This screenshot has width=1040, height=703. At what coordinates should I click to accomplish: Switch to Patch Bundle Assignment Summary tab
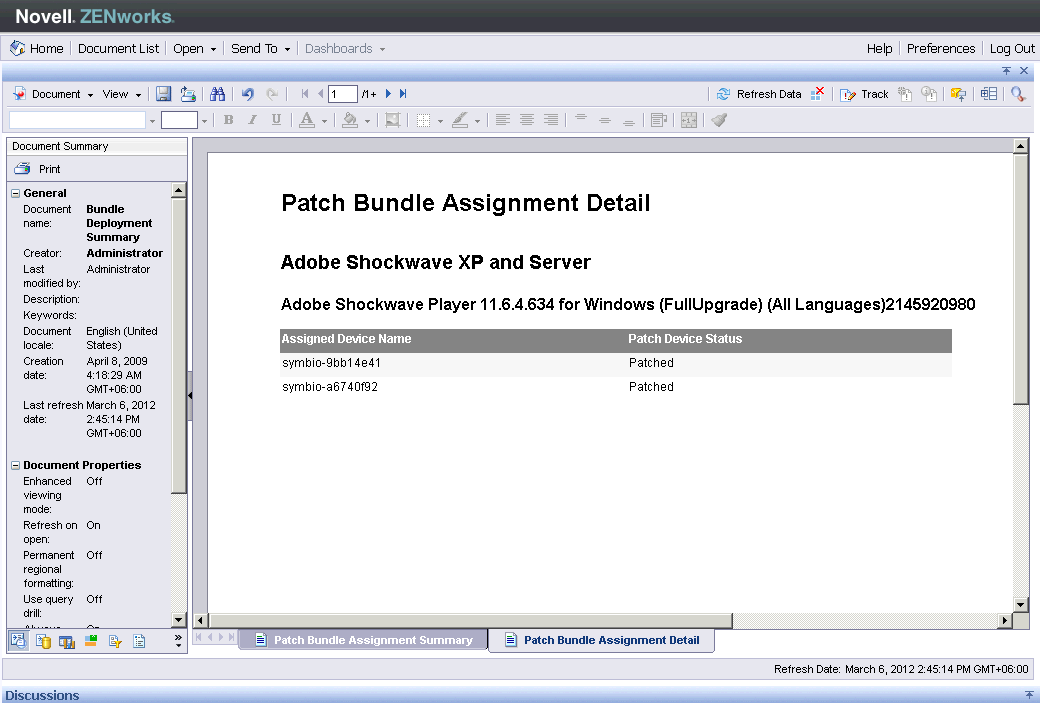[363, 640]
